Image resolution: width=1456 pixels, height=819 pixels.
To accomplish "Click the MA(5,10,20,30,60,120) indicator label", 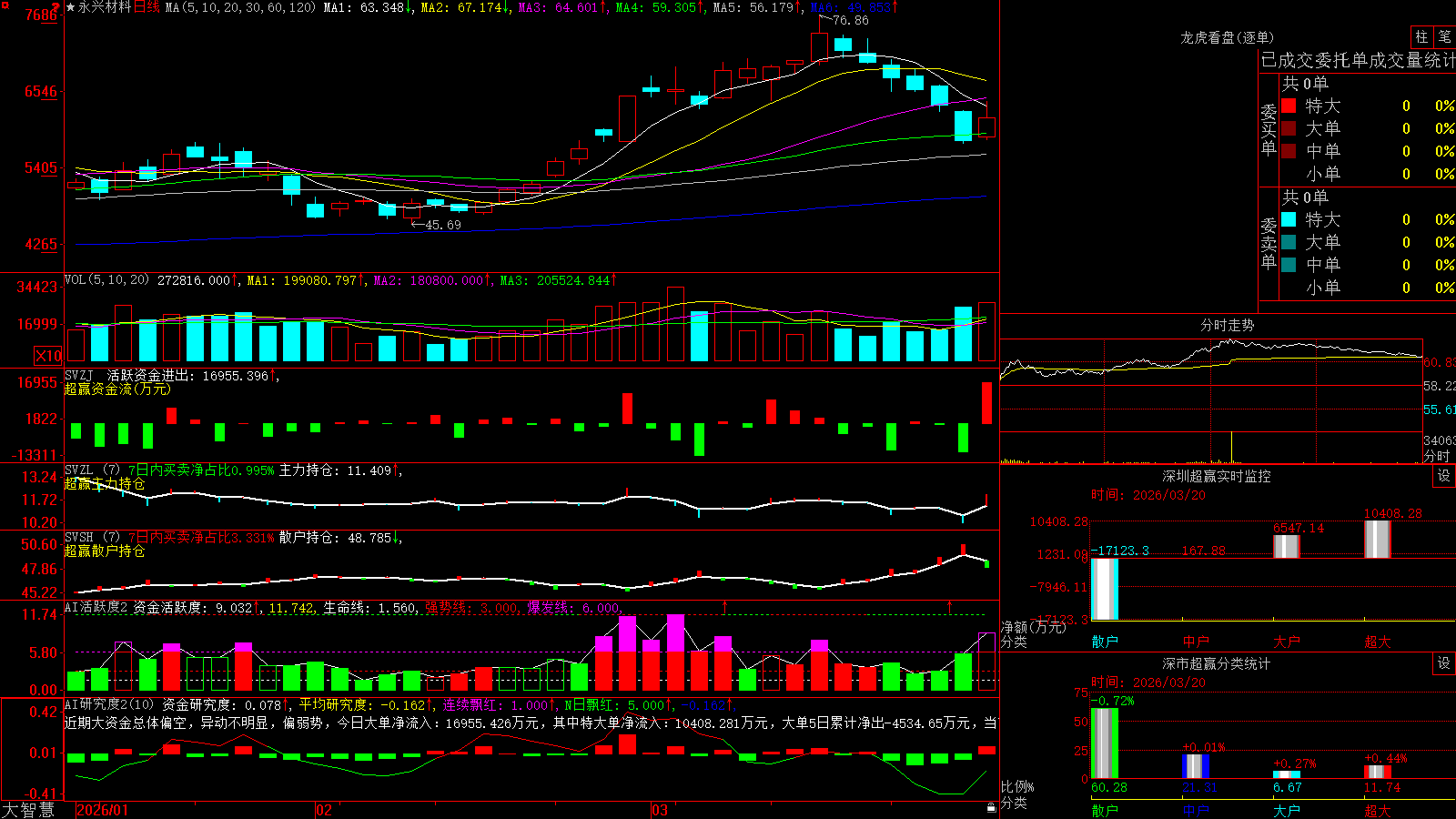I will click(x=240, y=7).
